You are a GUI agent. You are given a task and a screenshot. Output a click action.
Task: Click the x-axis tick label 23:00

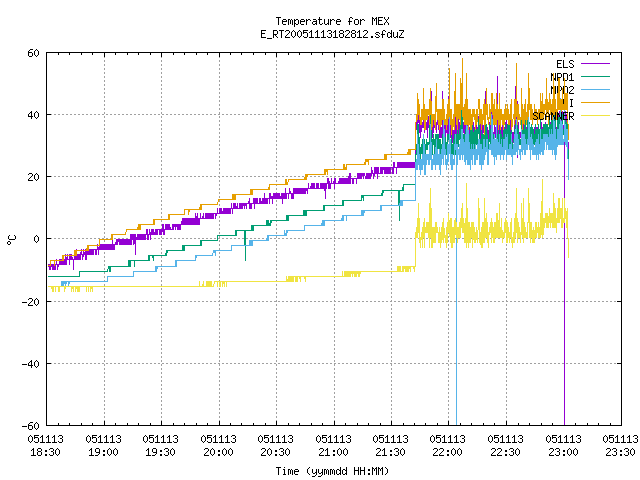[x=564, y=452]
